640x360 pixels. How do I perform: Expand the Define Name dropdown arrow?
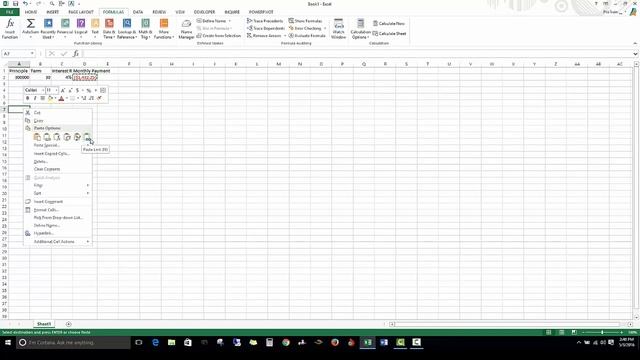[x=229, y=21]
